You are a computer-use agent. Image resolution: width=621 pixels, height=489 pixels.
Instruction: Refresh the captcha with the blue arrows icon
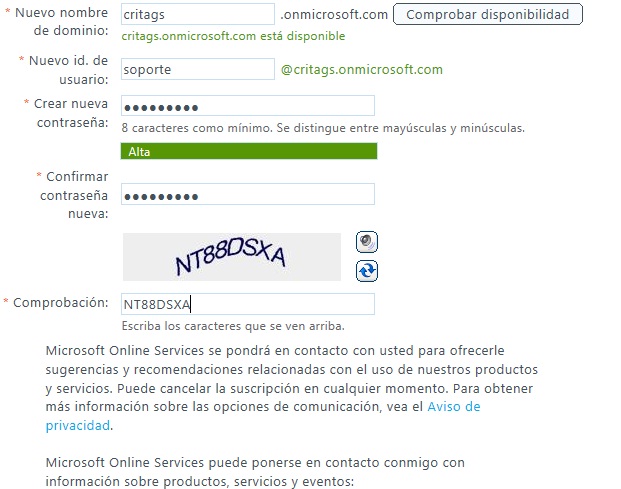367,271
